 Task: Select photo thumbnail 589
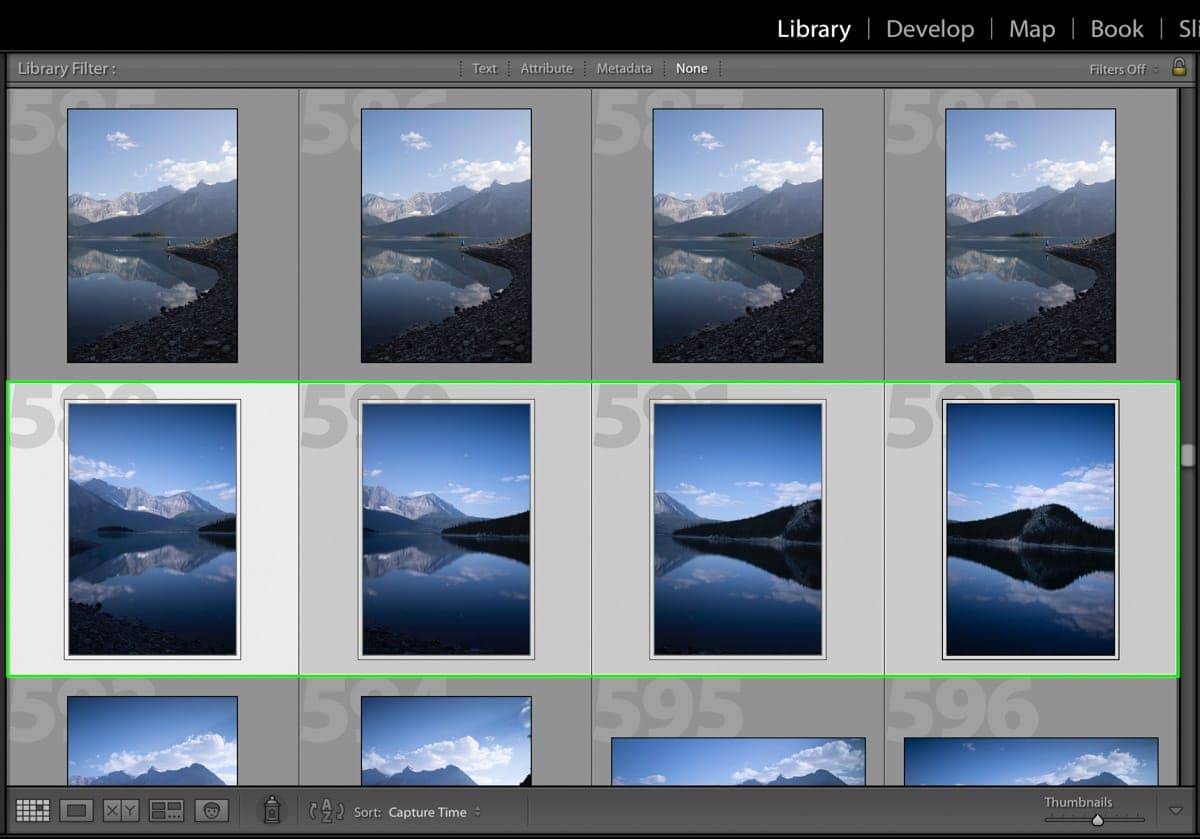[x=152, y=529]
